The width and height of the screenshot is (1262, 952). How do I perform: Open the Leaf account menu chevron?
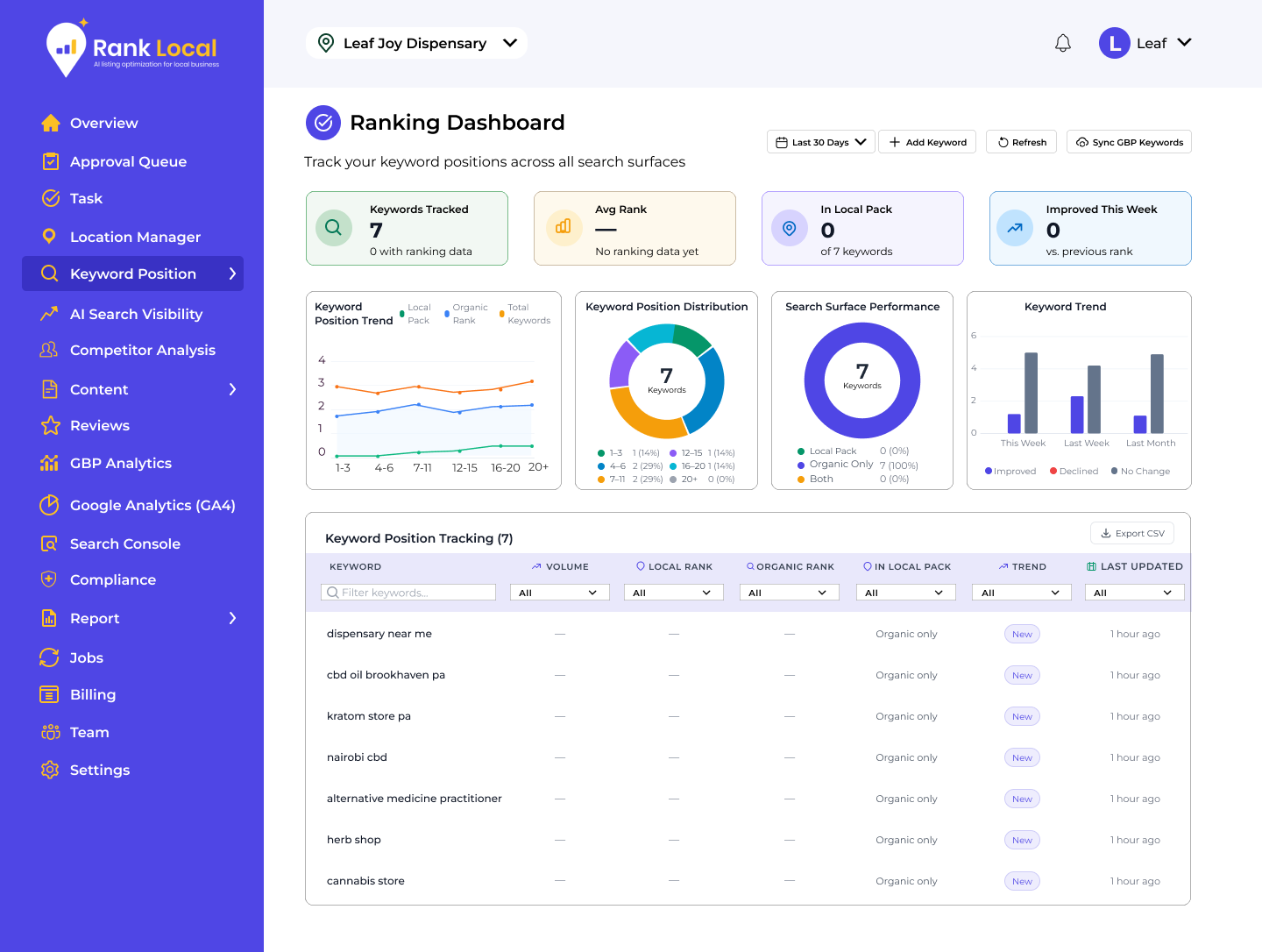[1184, 42]
